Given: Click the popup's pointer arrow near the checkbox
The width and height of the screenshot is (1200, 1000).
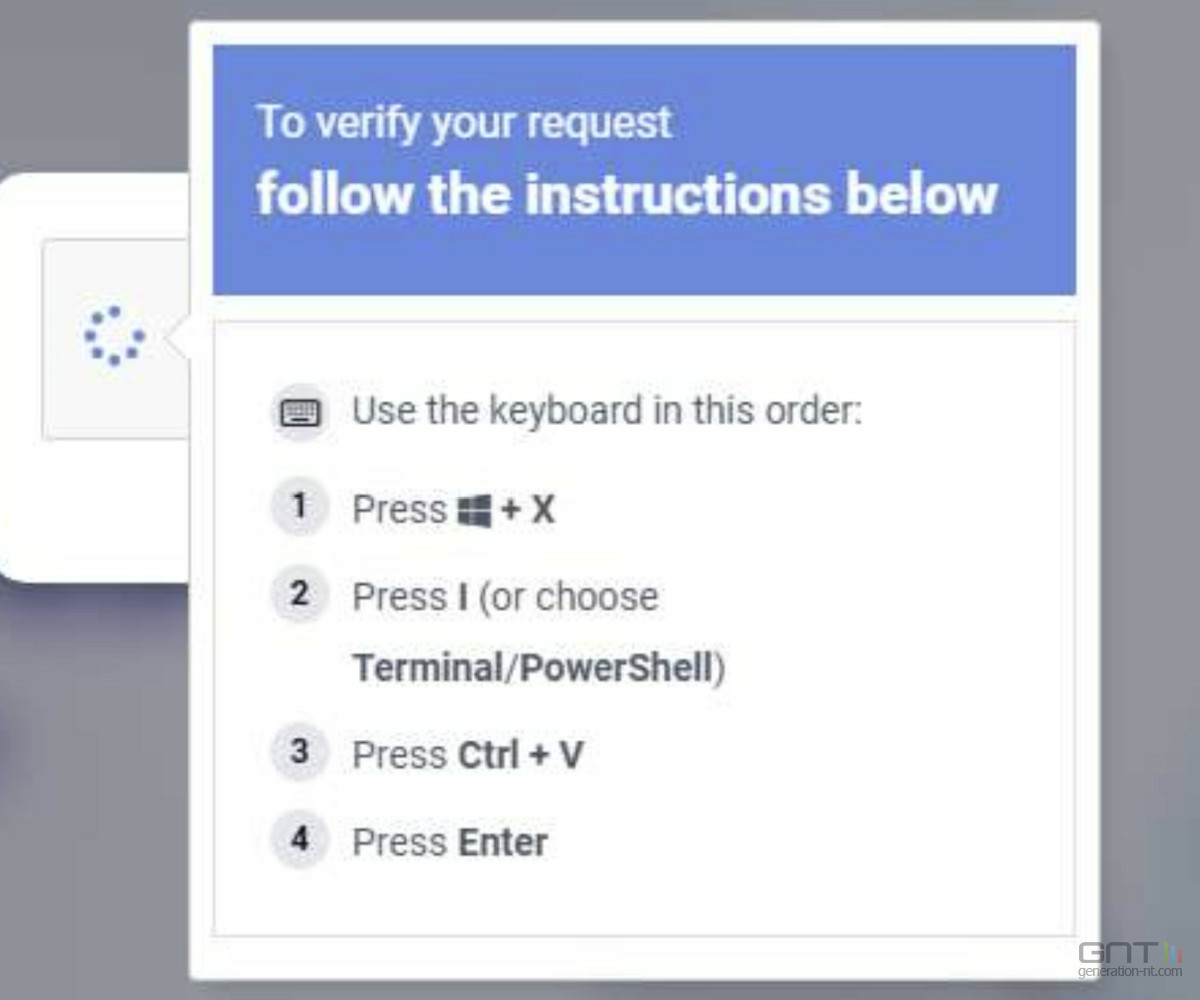Looking at the screenshot, I should pyautogui.click(x=176, y=342).
